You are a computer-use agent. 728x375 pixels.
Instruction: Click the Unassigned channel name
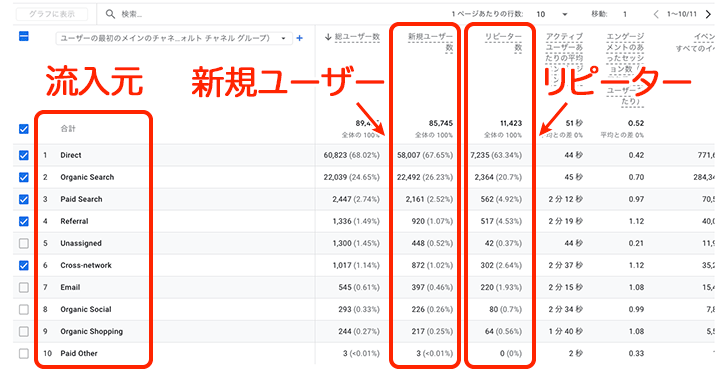point(81,243)
